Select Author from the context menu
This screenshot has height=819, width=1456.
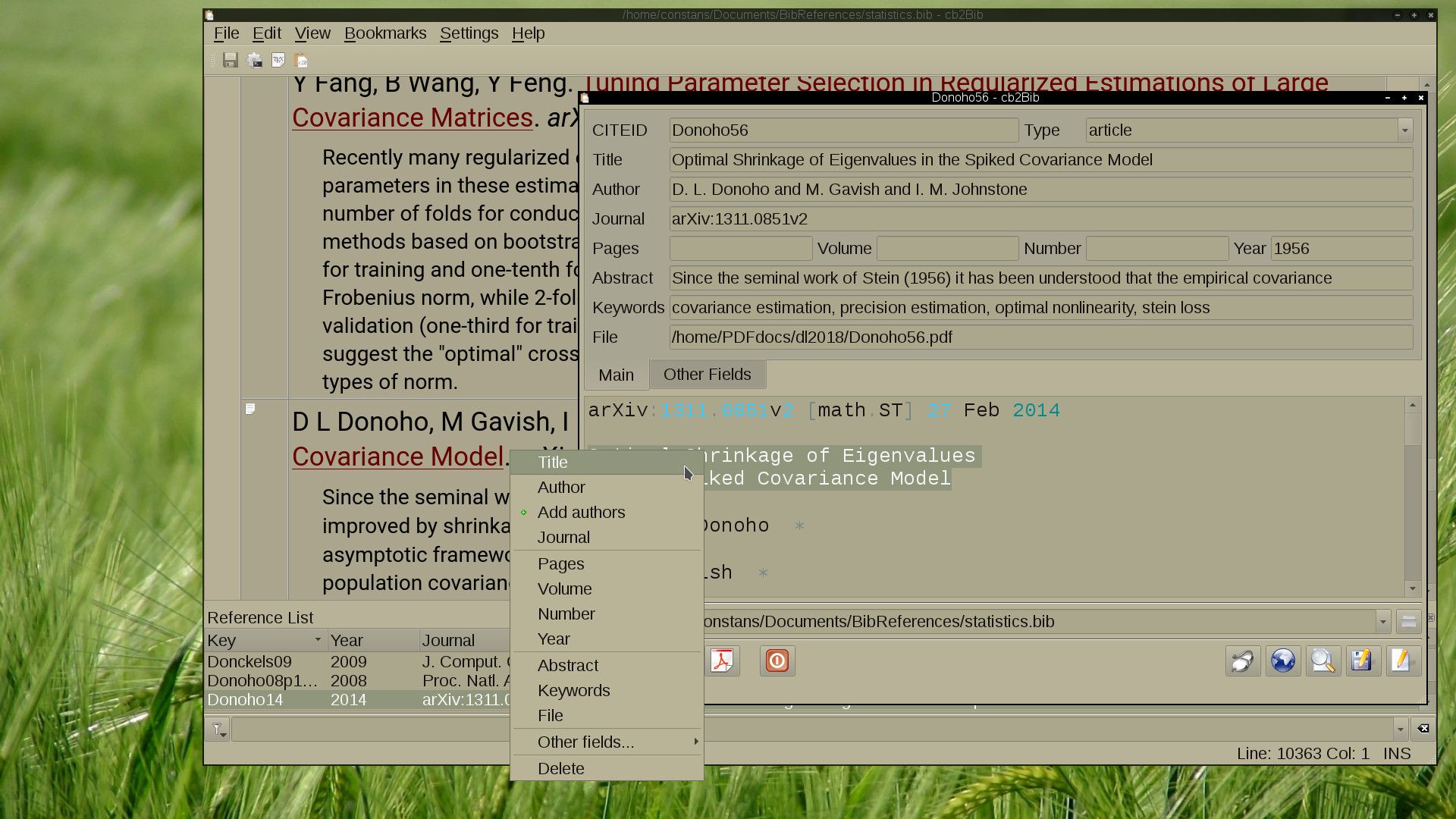tap(561, 487)
